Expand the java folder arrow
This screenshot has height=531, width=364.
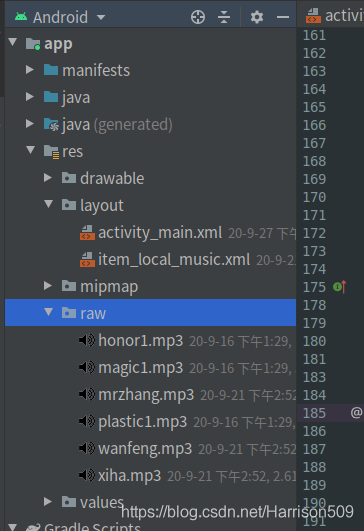(x=30, y=97)
